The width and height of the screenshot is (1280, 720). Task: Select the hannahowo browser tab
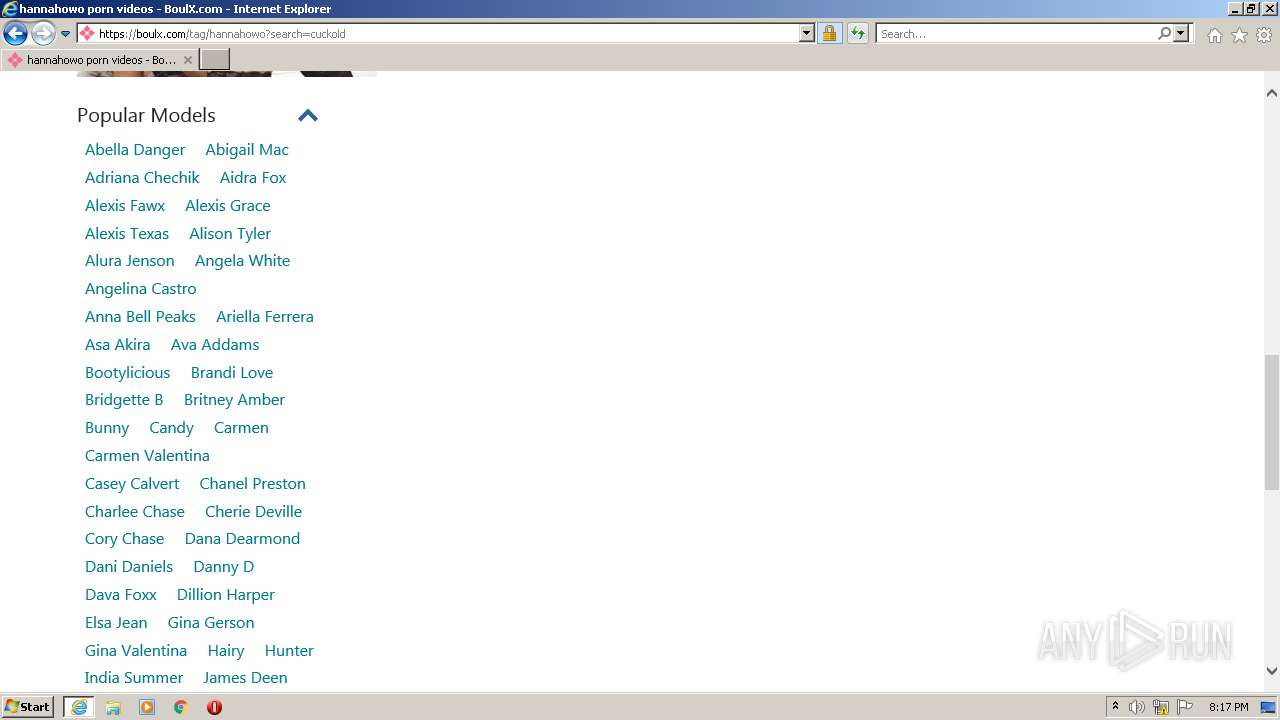point(99,60)
